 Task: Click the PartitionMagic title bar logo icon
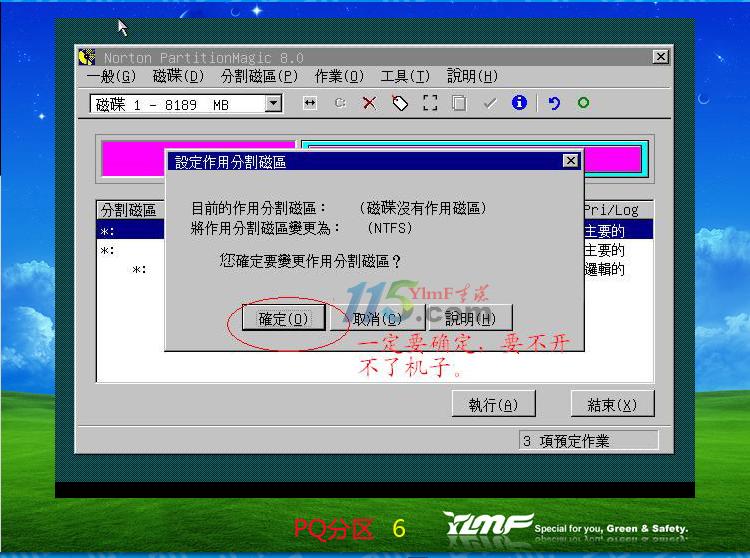point(87,57)
